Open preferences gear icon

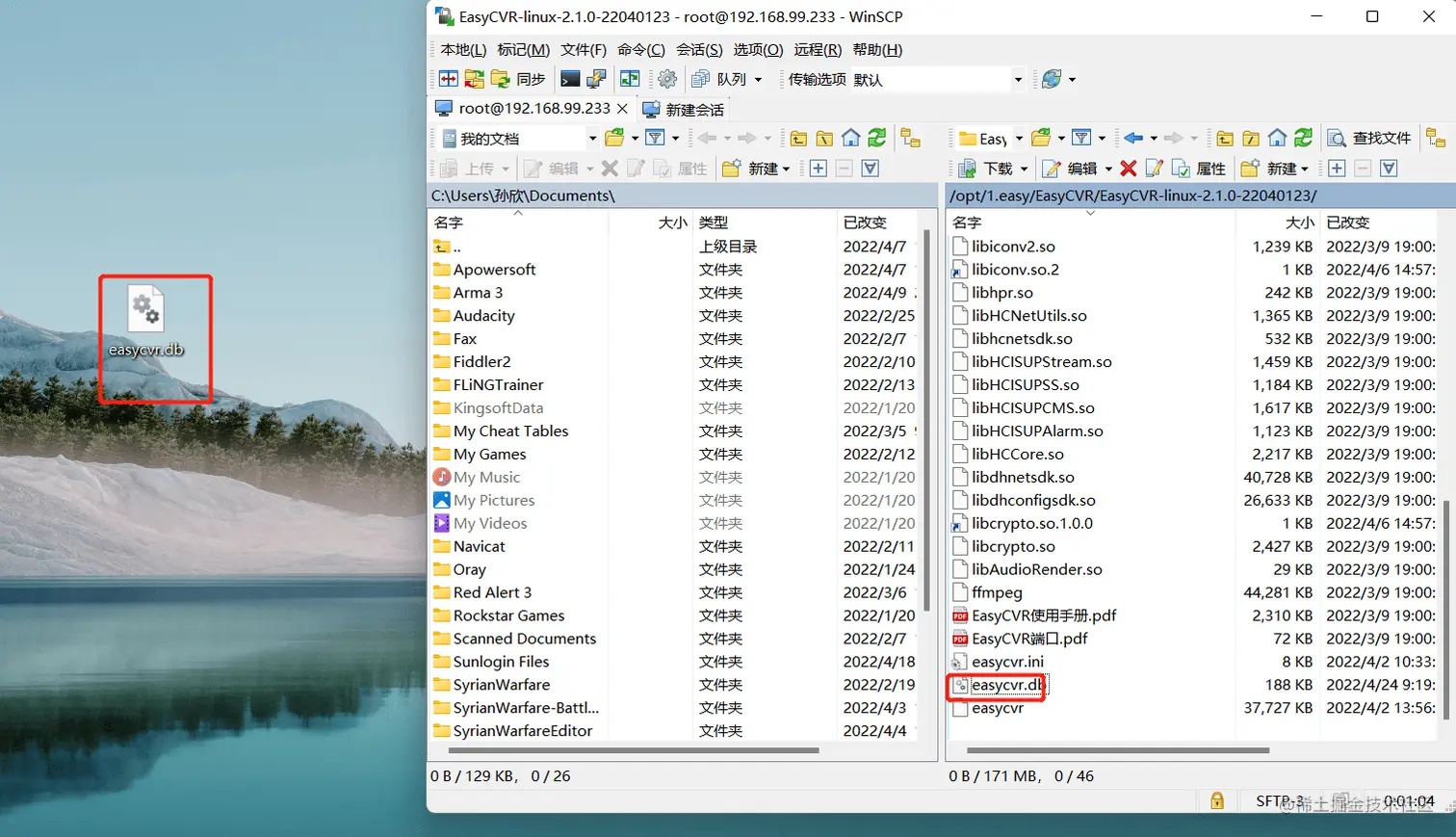[x=667, y=79]
